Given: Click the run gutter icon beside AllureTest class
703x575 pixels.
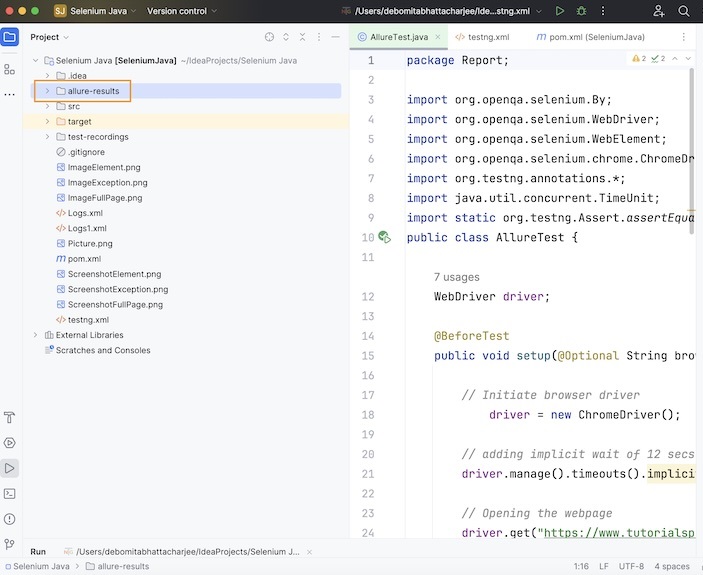Looking at the screenshot, I should click(385, 238).
